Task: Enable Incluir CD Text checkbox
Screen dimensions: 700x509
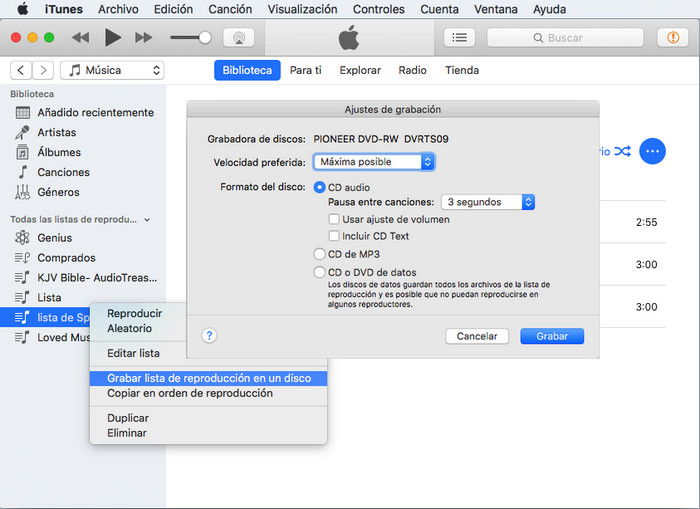Action: [x=333, y=236]
